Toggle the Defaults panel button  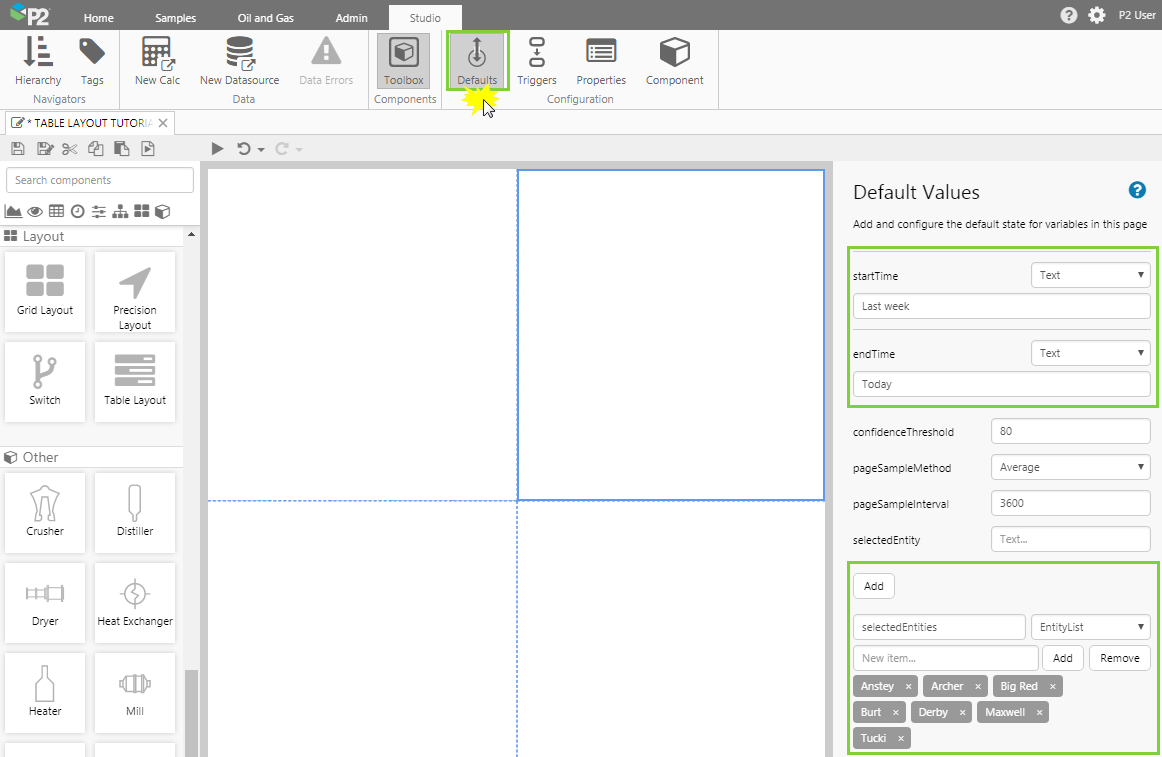pos(477,61)
